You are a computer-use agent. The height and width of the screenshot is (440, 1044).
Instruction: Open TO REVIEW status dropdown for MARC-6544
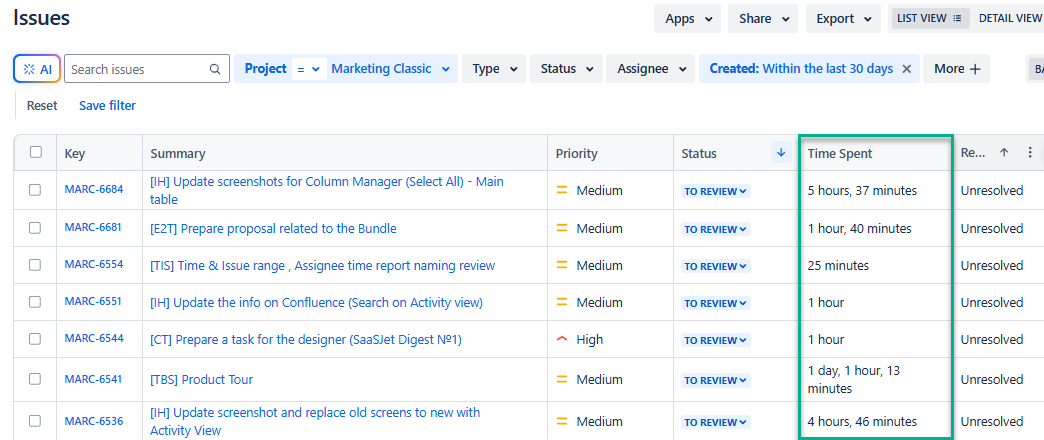(x=716, y=340)
